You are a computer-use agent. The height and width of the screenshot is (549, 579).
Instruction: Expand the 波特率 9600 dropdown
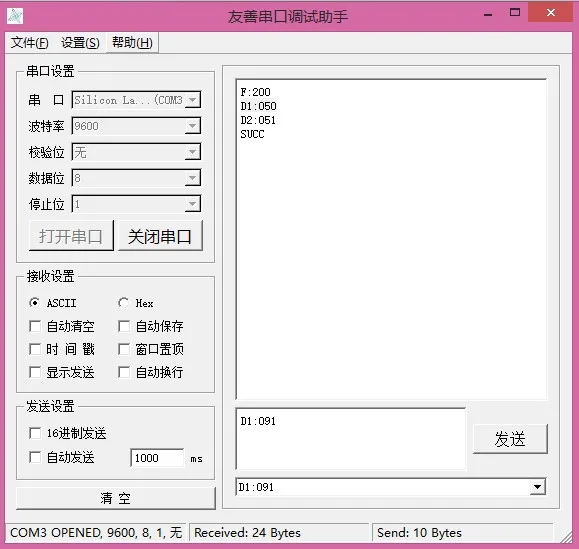tap(192, 126)
